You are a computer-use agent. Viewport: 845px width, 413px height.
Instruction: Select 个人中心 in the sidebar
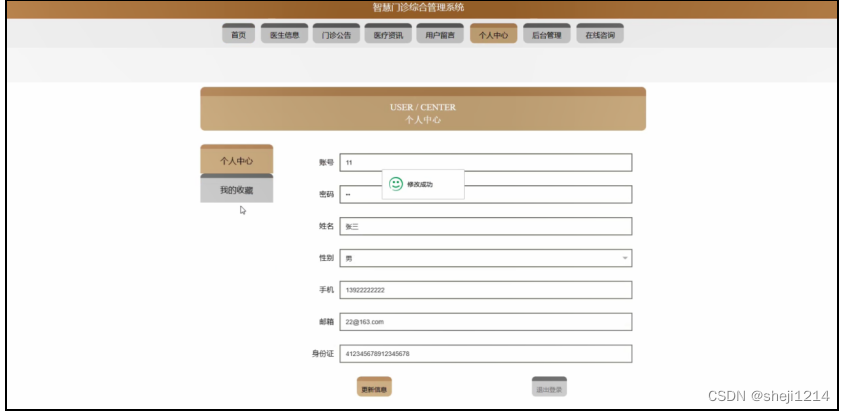(237, 159)
